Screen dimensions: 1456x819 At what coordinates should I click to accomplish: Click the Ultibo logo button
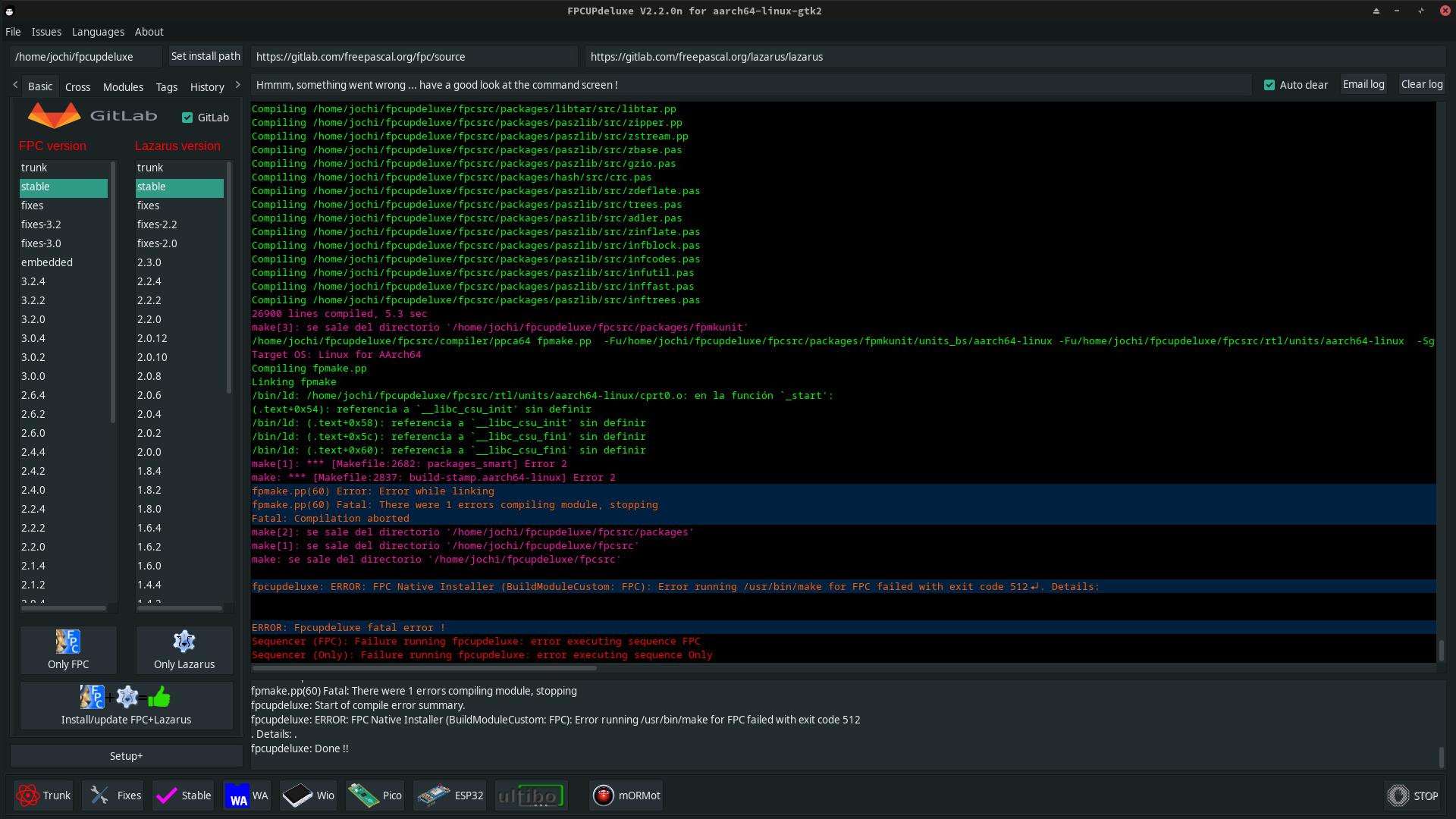[531, 795]
